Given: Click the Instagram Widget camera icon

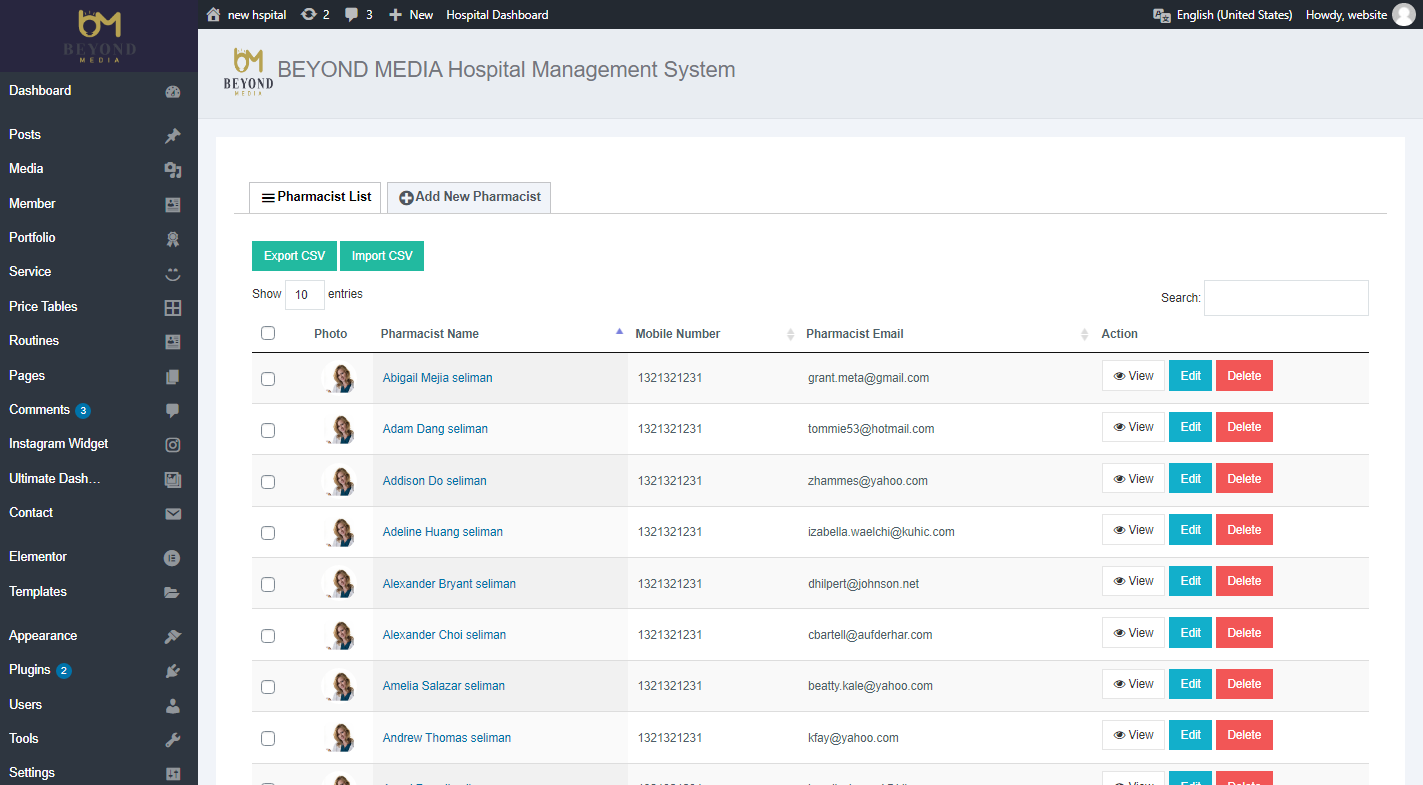Looking at the screenshot, I should pos(172,444).
